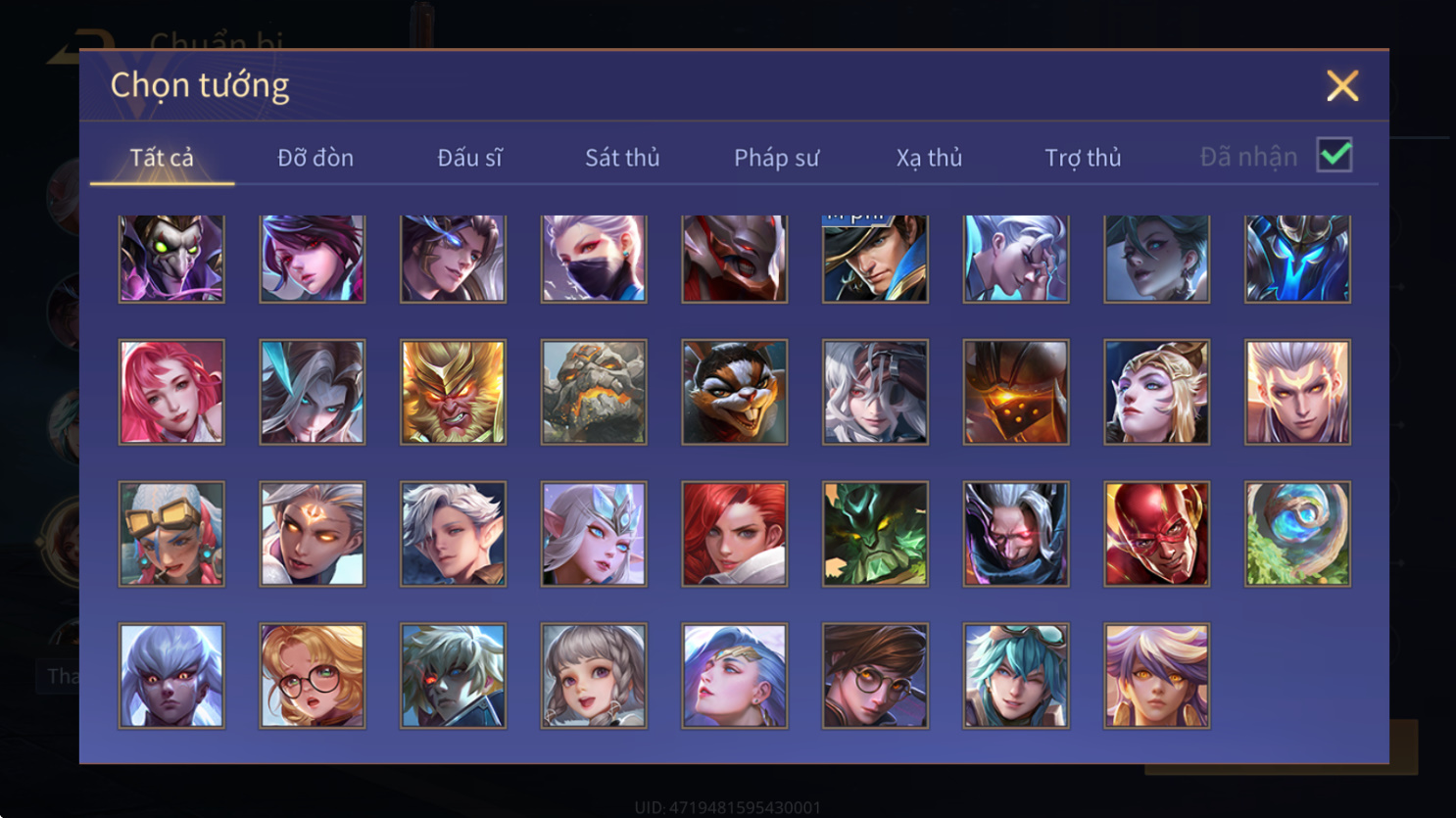This screenshot has height=818, width=1456.
Task: Open the Trợ thủ tab
Action: tap(1083, 158)
